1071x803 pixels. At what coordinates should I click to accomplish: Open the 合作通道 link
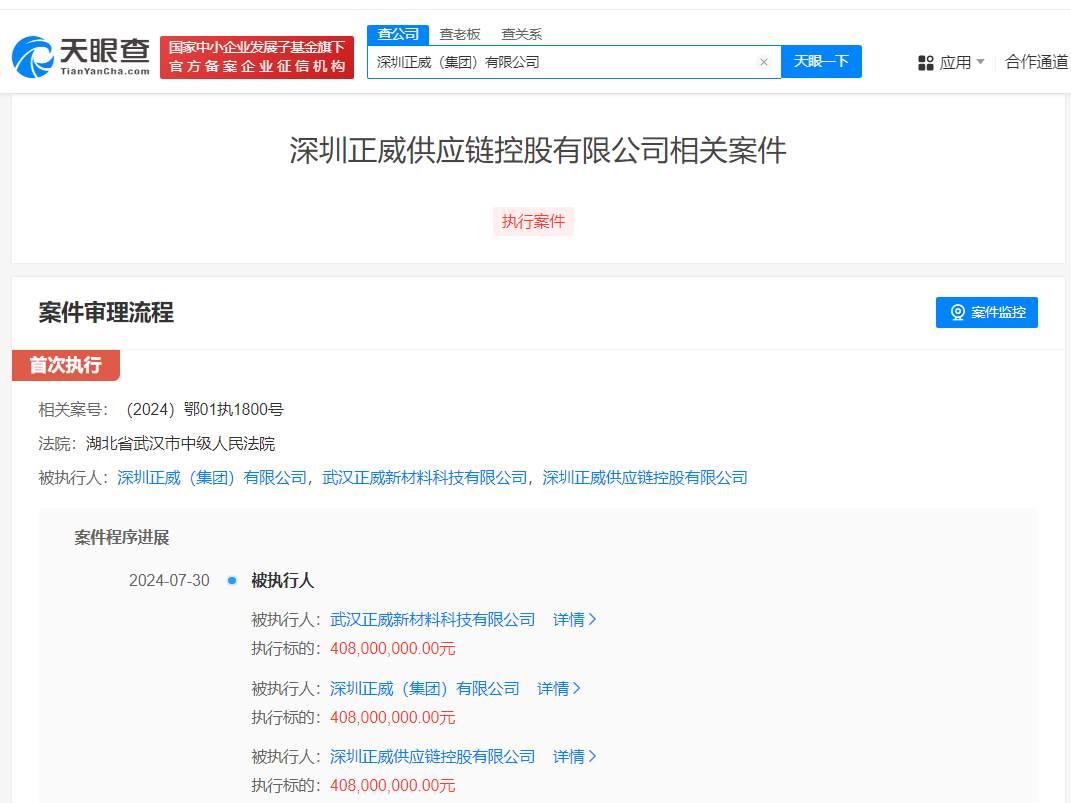click(x=1038, y=61)
